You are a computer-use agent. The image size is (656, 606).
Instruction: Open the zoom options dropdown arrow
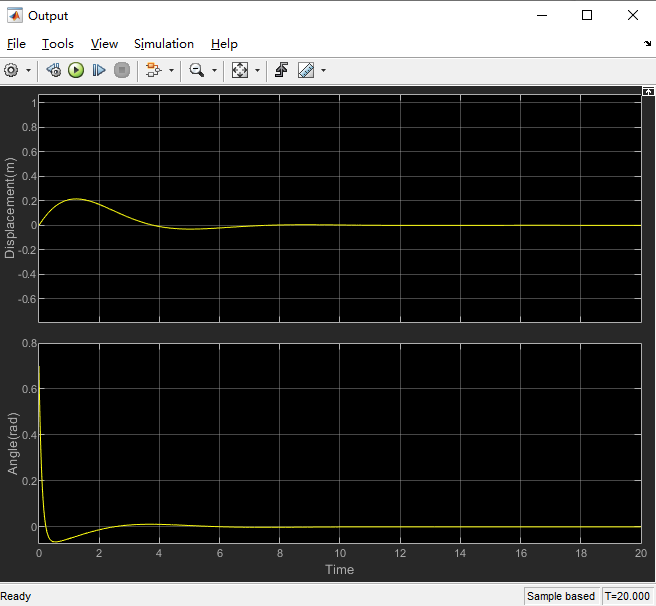tap(214, 70)
